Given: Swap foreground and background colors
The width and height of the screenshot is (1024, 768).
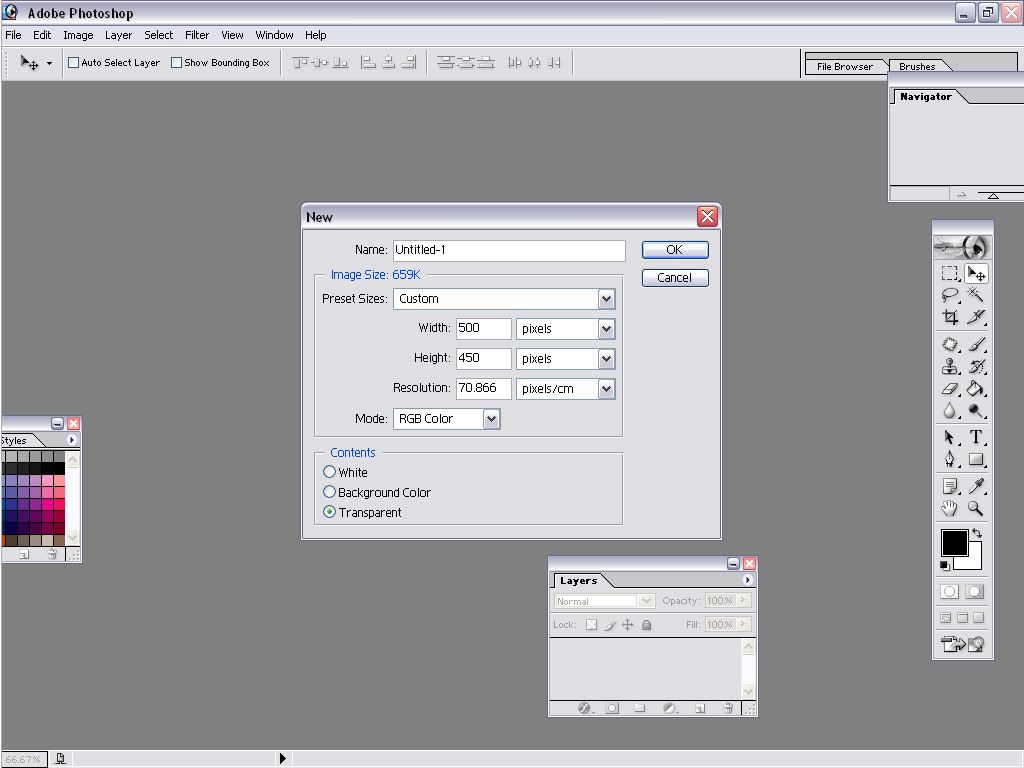Looking at the screenshot, I should 977,533.
